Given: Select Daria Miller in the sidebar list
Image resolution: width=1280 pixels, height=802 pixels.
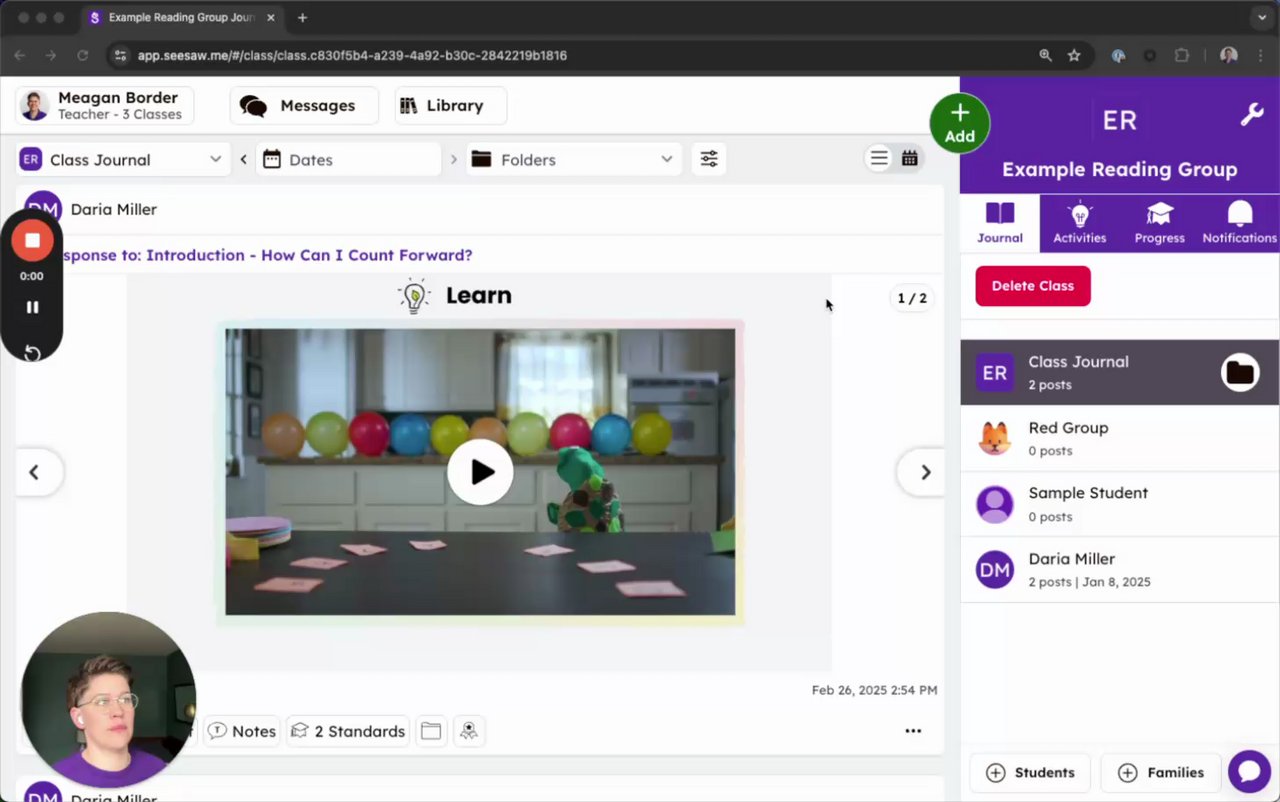Looking at the screenshot, I should coord(1120,570).
